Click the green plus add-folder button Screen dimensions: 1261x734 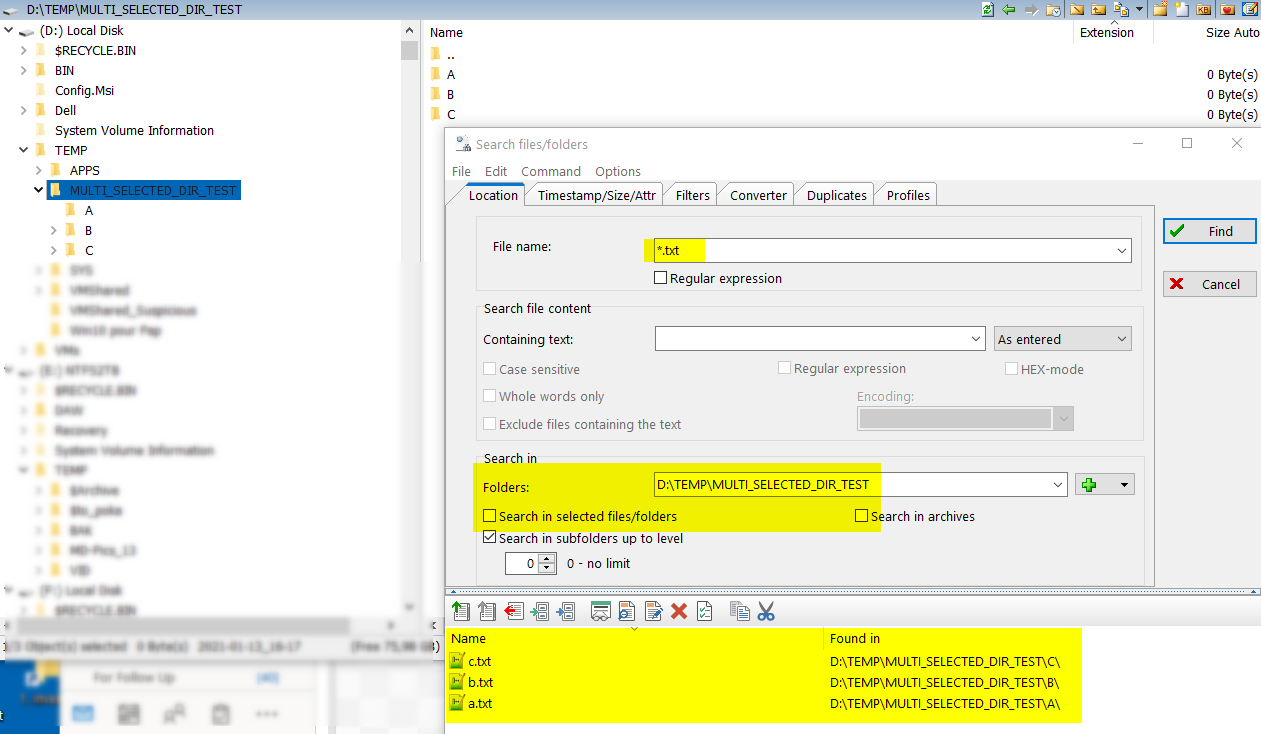(x=1089, y=485)
